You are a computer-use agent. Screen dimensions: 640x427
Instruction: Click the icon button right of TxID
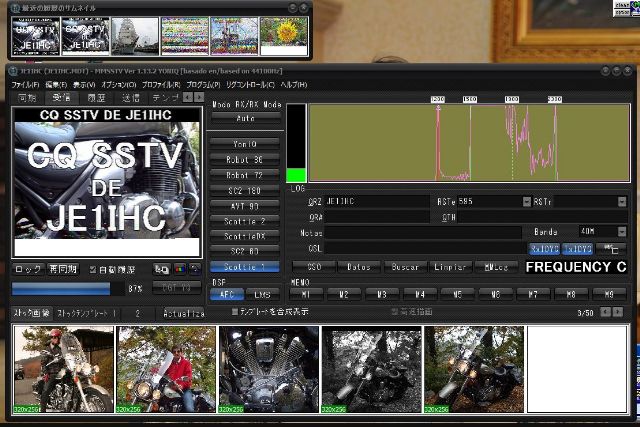coord(609,248)
